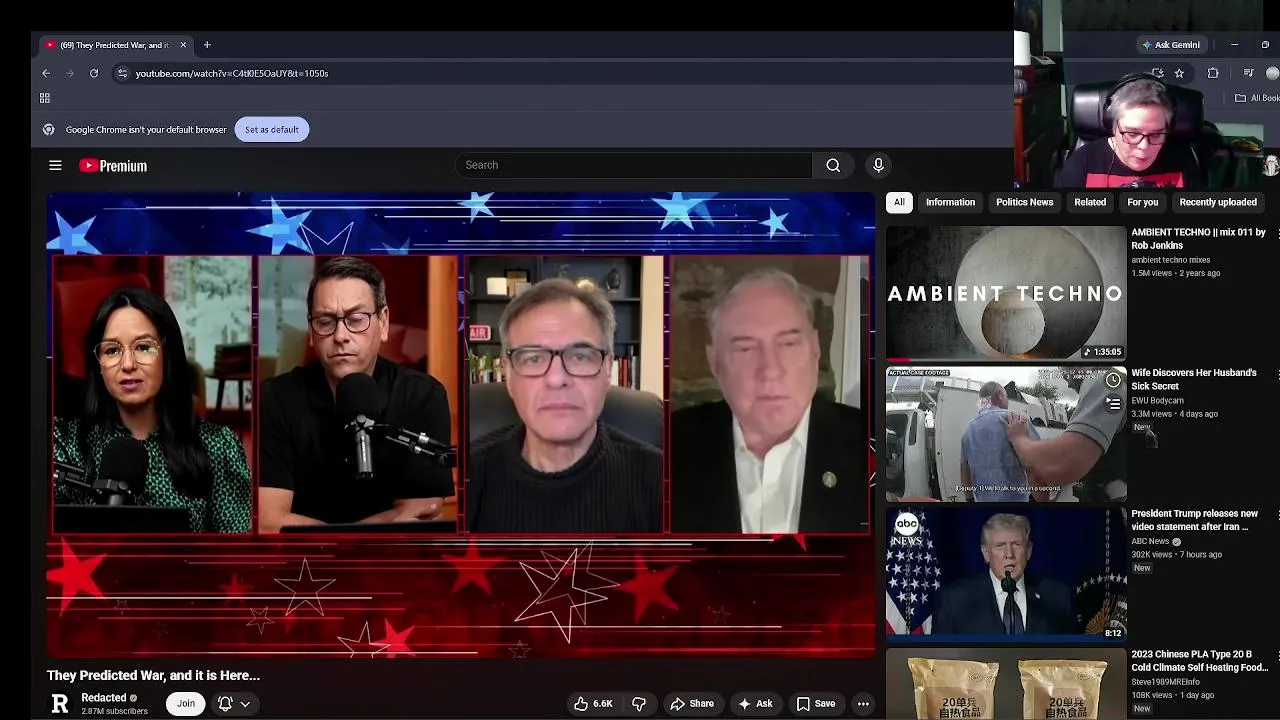Select the Recently uploaded filter chip
The width and height of the screenshot is (1280, 720).
tap(1217, 202)
